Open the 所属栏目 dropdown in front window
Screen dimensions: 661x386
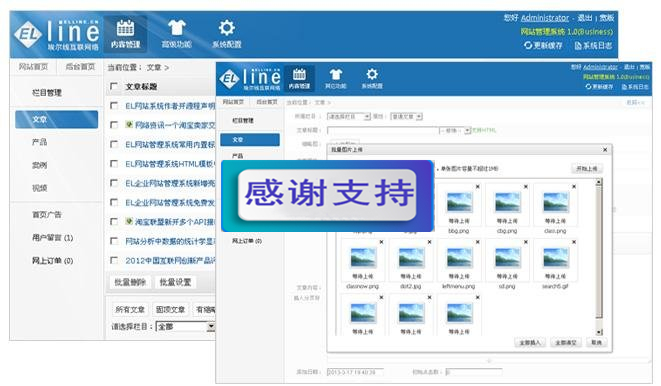(349, 116)
